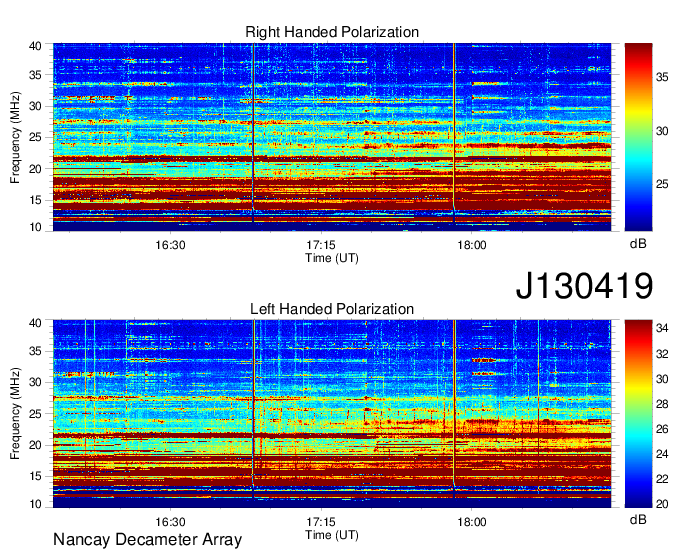
Task: Click 30 MHz tick on right-handed plot axis
Action: coord(35,106)
